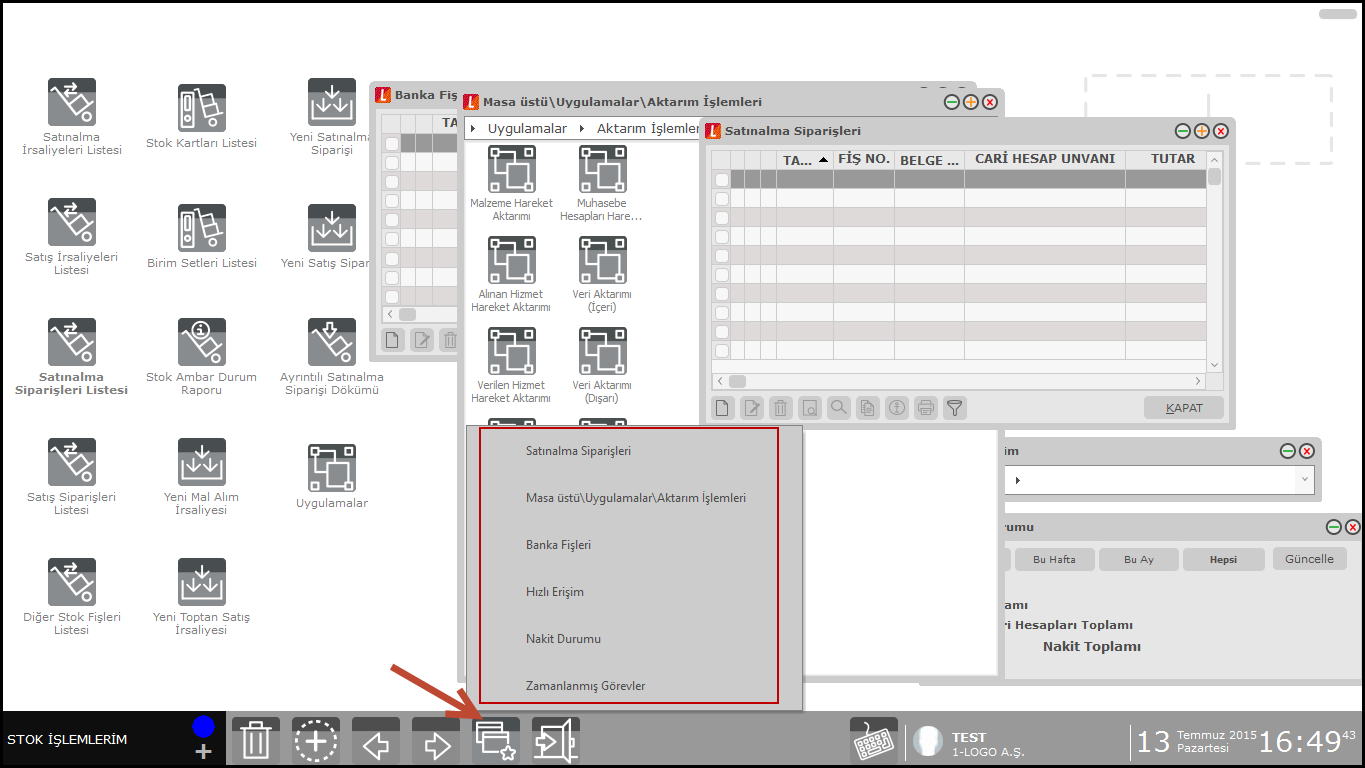This screenshot has width=1365, height=768.
Task: Open Malzeme Hareket Aktarımı icon
Action: [x=512, y=170]
